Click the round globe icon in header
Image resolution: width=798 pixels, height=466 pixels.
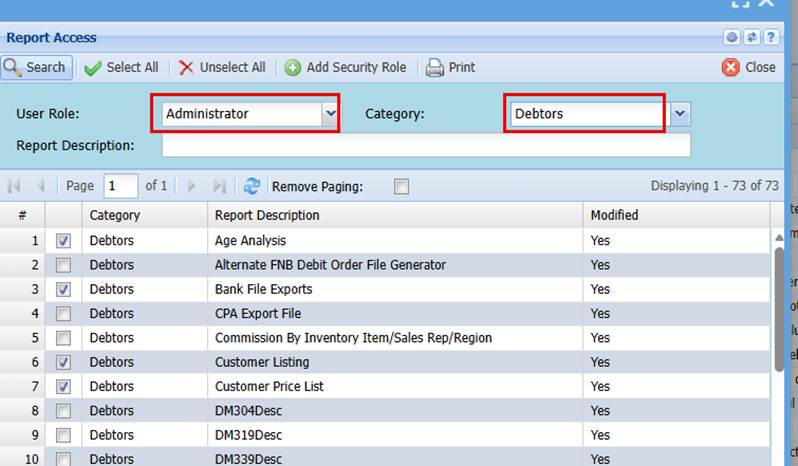pos(732,37)
